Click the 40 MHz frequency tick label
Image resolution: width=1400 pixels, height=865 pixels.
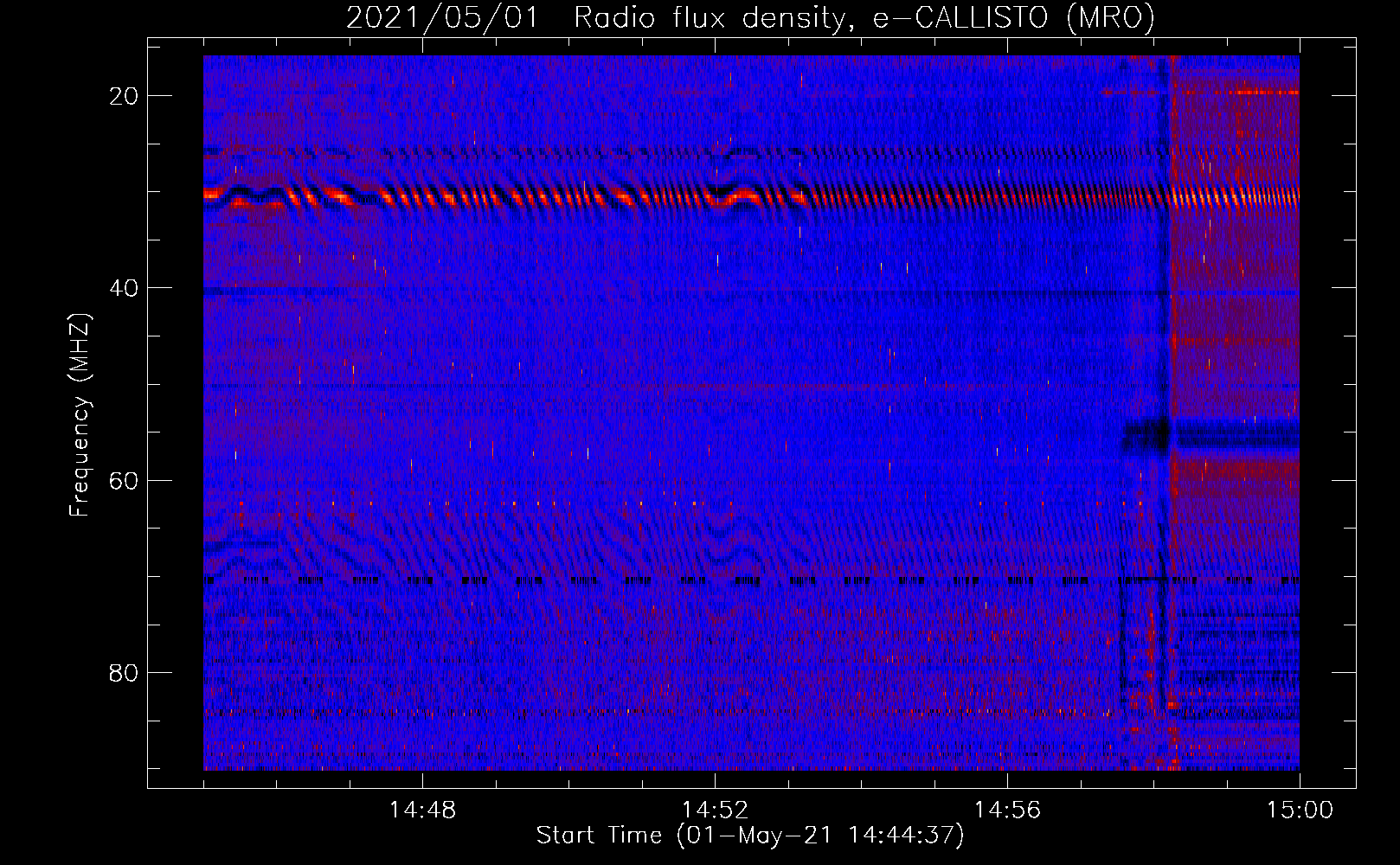(x=124, y=288)
